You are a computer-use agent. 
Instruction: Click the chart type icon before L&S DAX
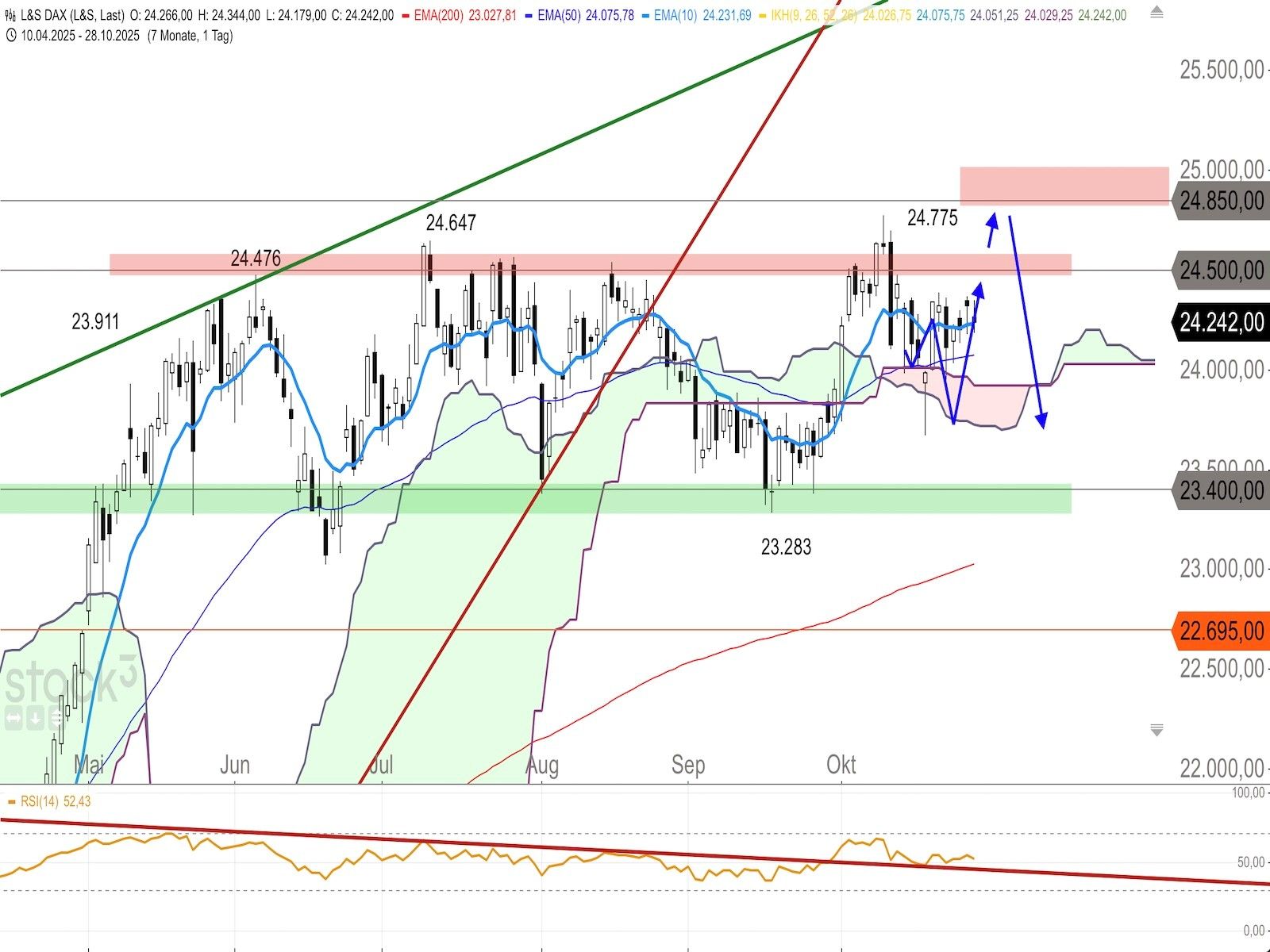click(x=11, y=16)
